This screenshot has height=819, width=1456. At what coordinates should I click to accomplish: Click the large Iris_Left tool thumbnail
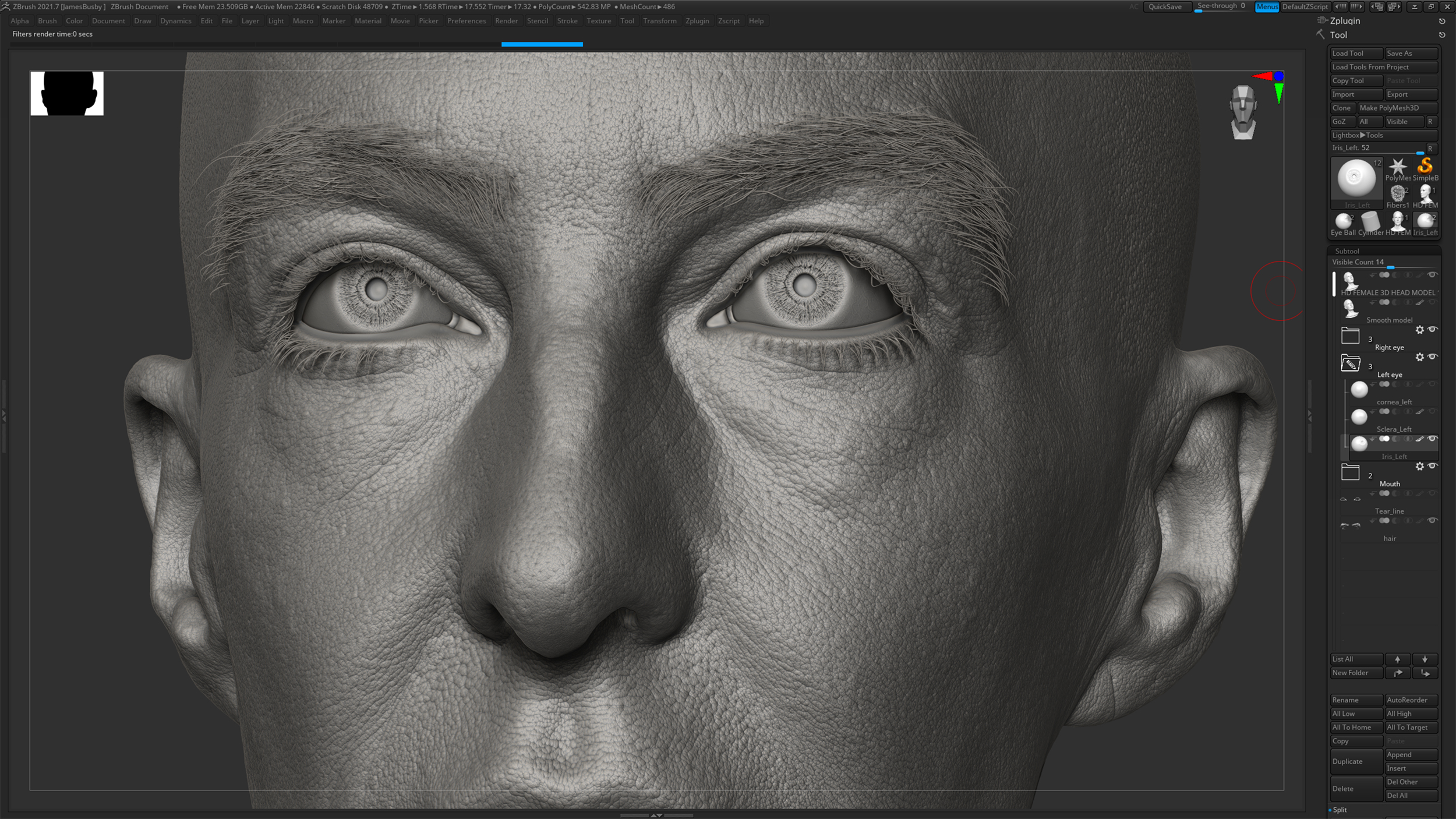1356,178
